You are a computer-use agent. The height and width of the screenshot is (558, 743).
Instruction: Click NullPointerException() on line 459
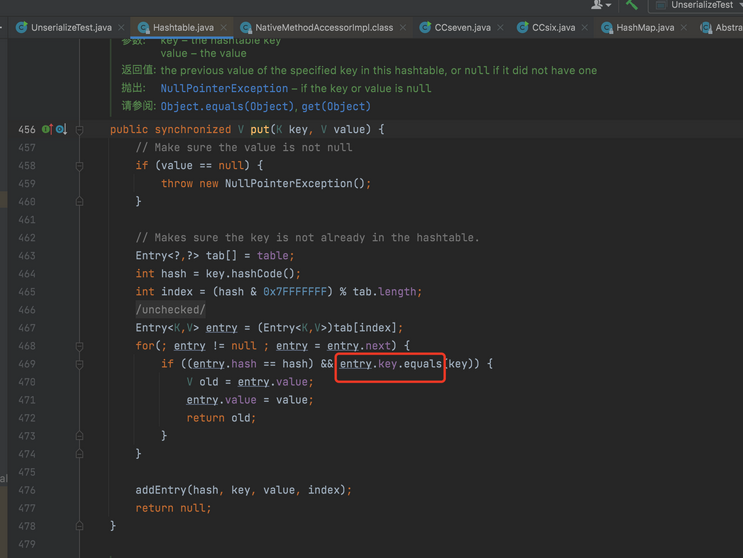(295, 183)
